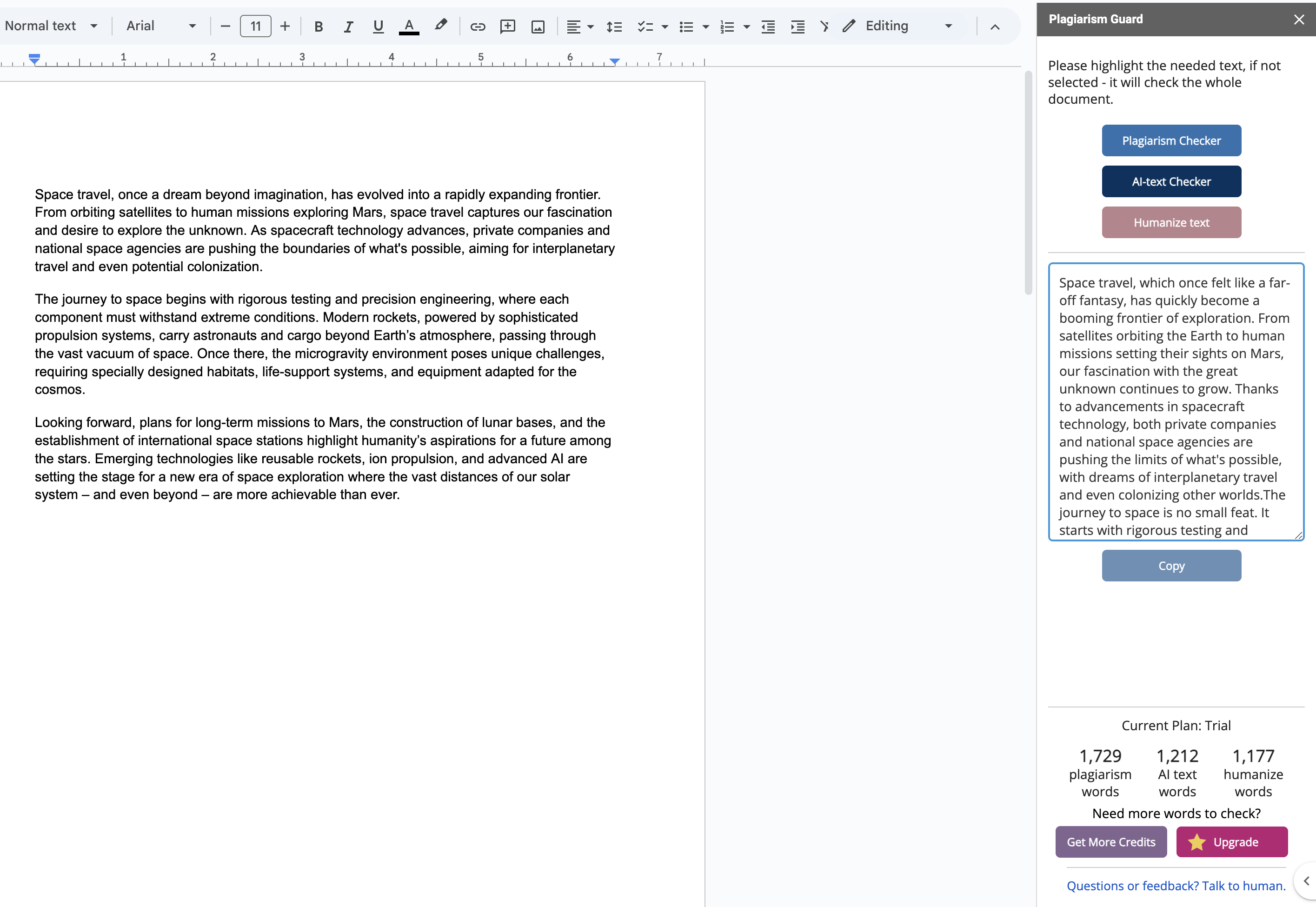Open the checklist options dropdown arrow

pyautogui.click(x=665, y=26)
